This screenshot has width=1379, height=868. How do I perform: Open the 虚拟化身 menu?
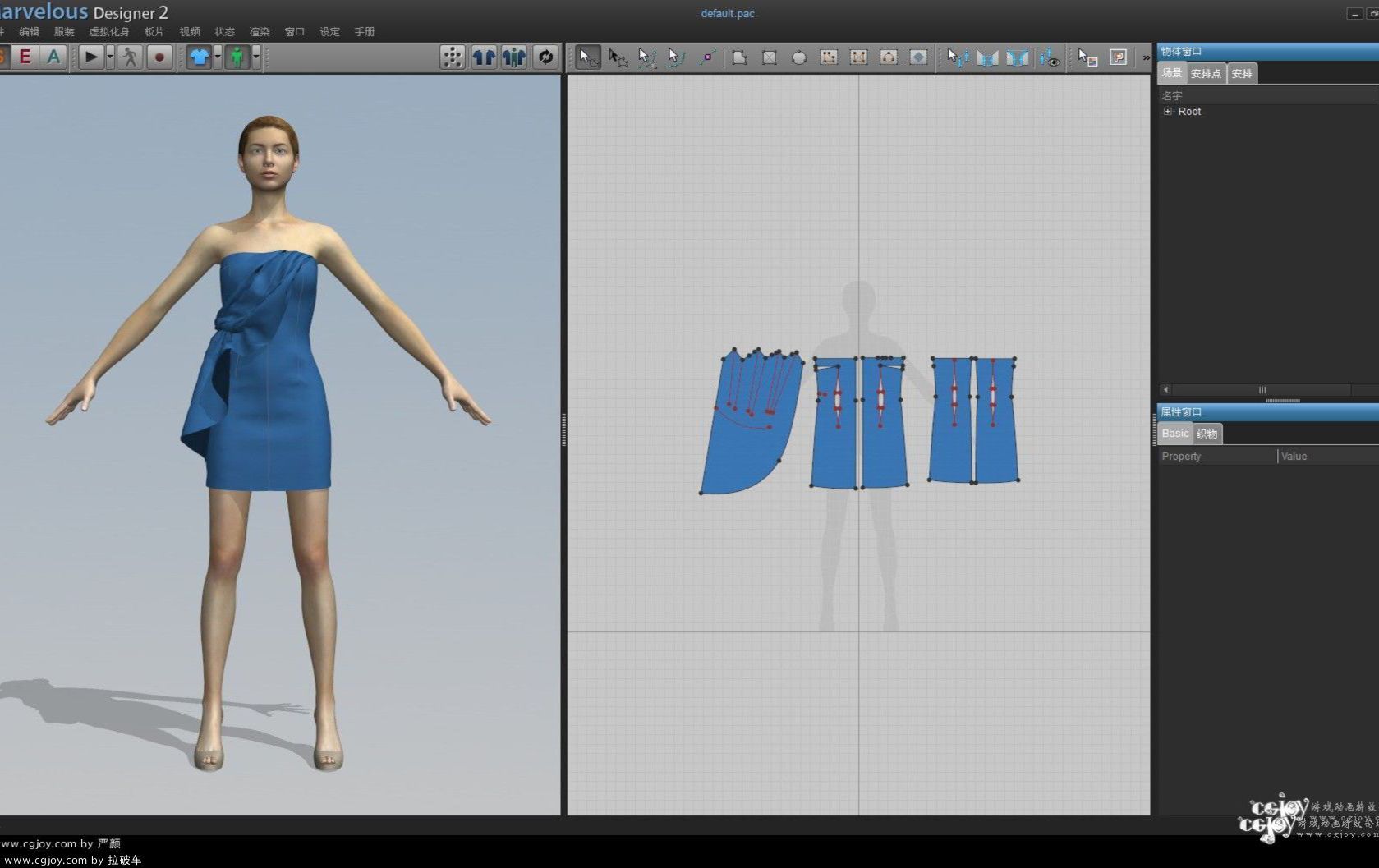(x=108, y=31)
